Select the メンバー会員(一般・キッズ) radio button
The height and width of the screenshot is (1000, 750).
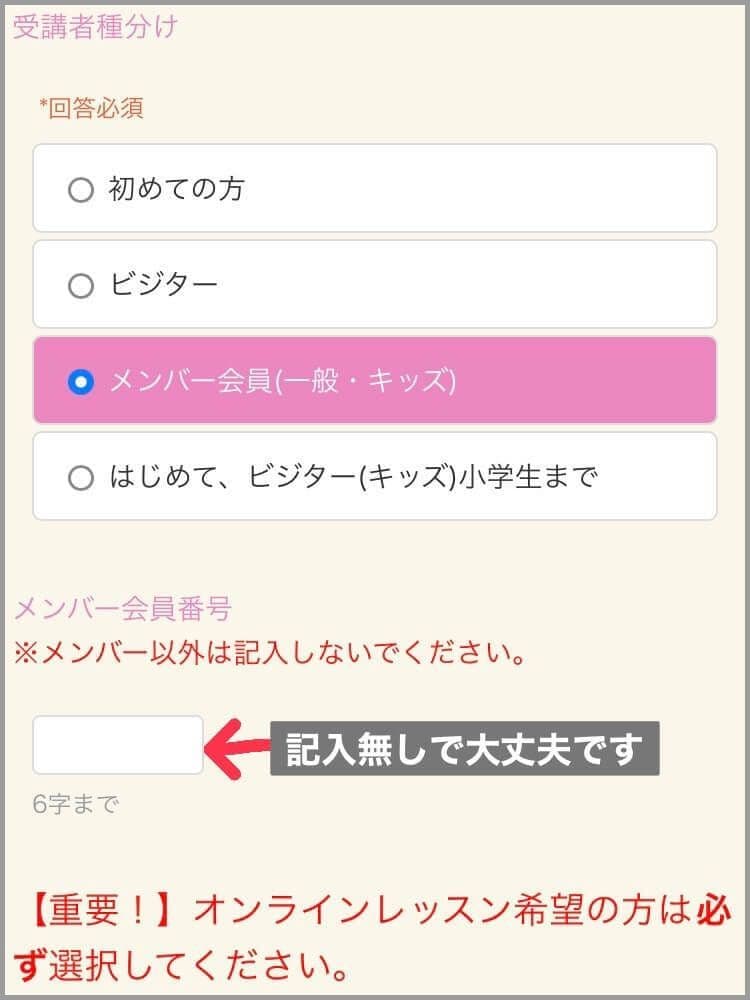pos(81,382)
